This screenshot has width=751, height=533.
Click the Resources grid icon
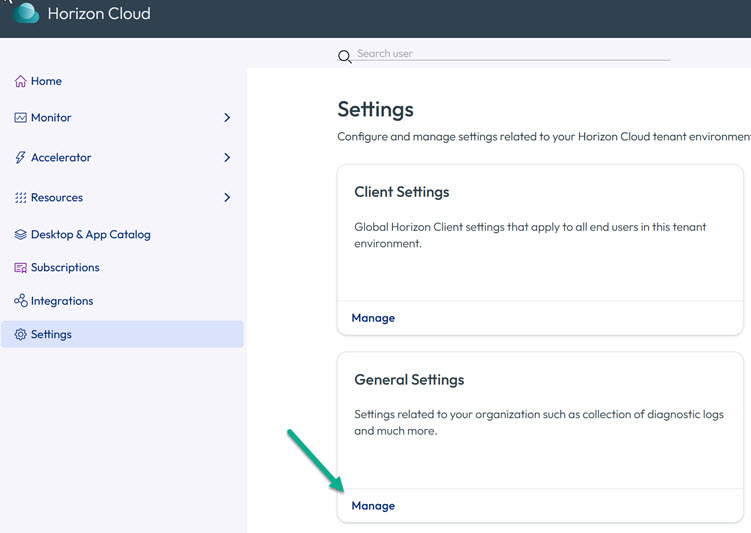pyautogui.click(x=20, y=198)
